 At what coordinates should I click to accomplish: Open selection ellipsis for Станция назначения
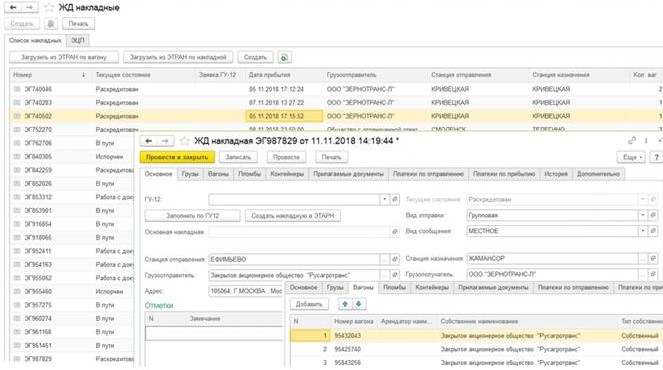(x=643, y=258)
